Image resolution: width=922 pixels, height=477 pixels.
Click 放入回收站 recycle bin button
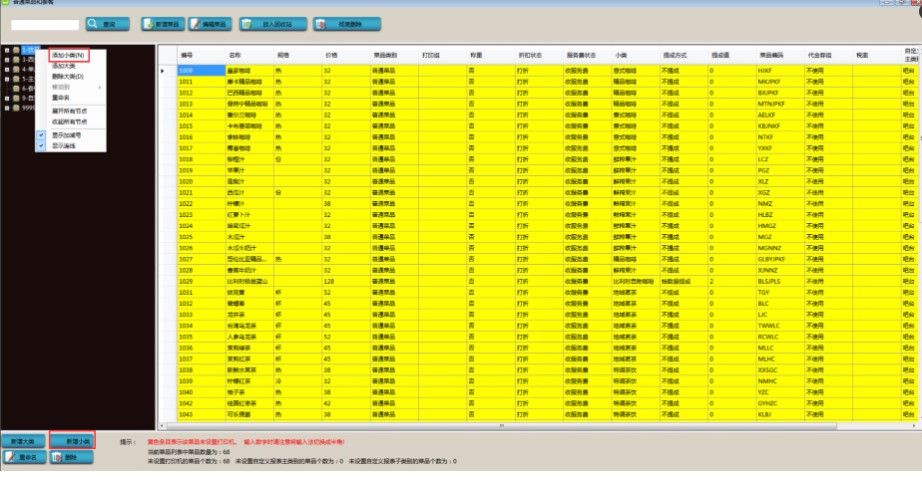(x=277, y=23)
